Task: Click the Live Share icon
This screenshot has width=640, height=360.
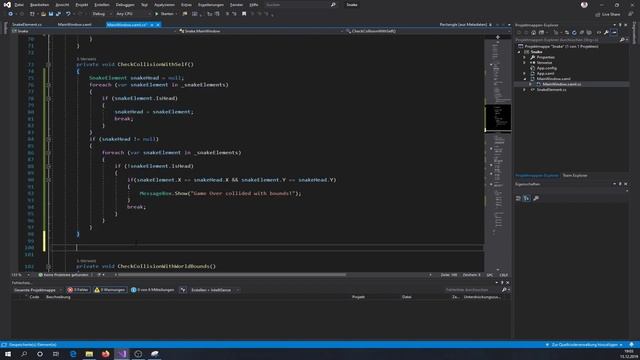Action: [598, 14]
